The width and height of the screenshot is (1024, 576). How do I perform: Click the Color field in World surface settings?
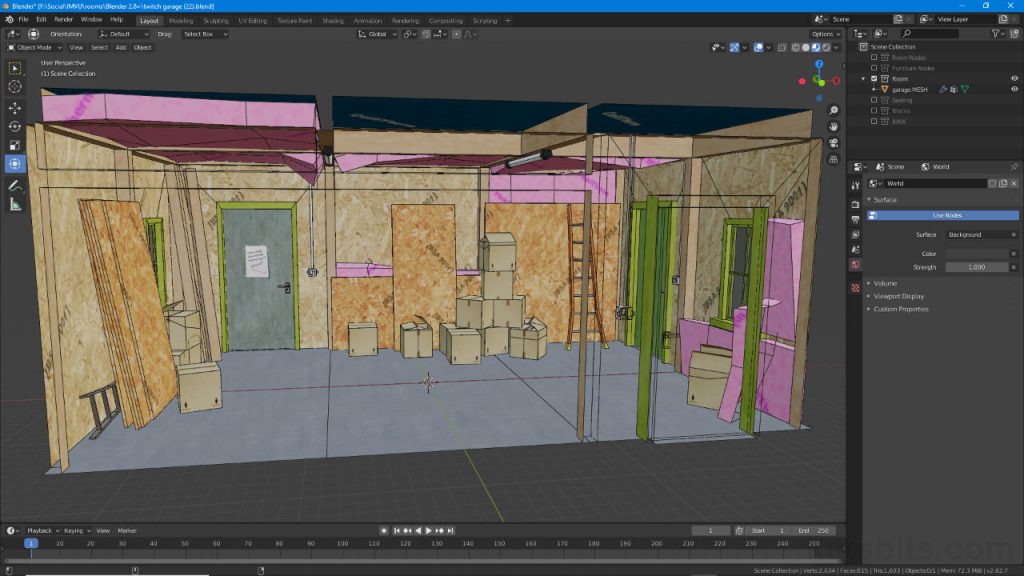(x=978, y=252)
